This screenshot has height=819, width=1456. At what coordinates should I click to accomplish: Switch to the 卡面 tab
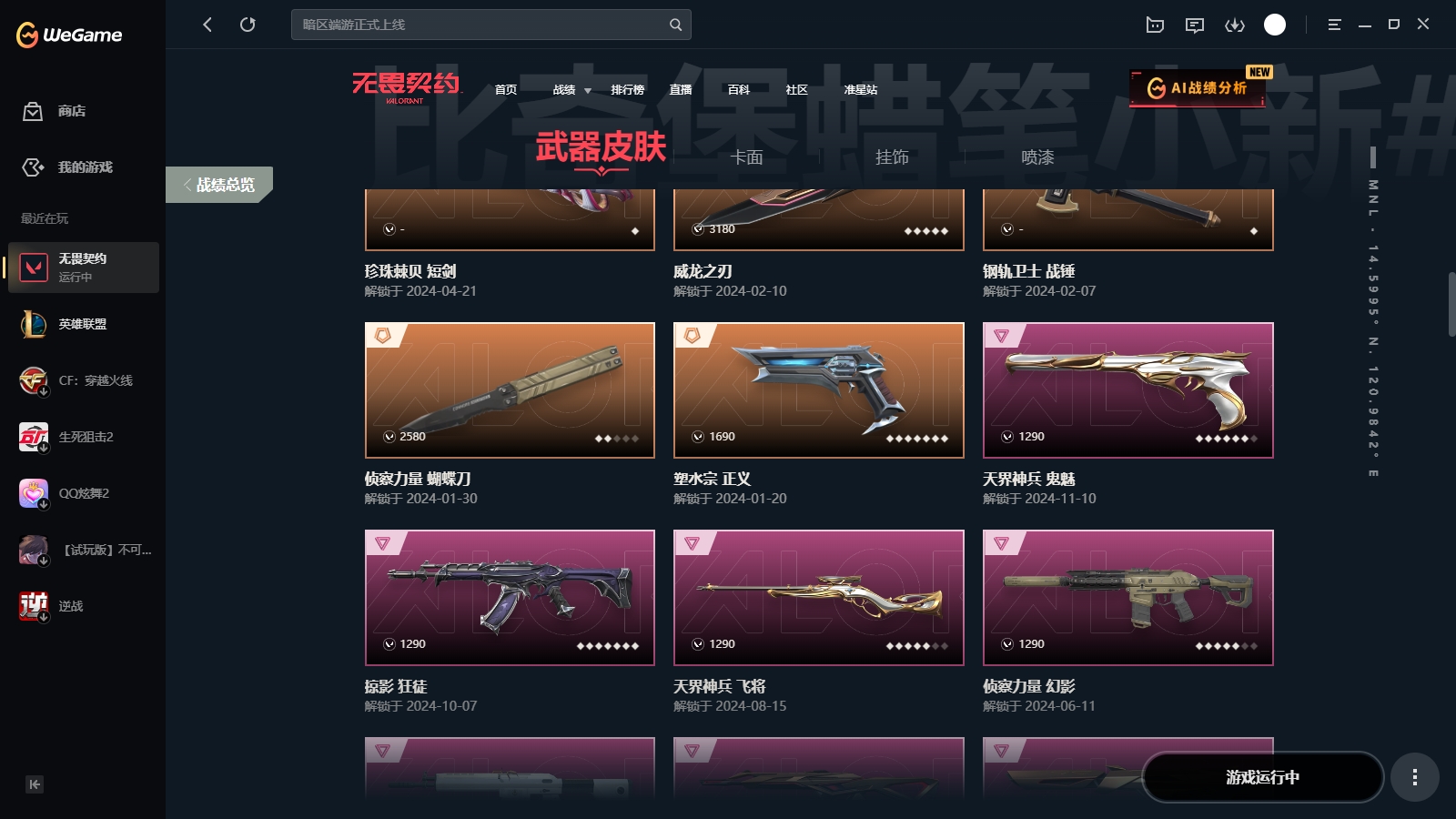click(746, 157)
